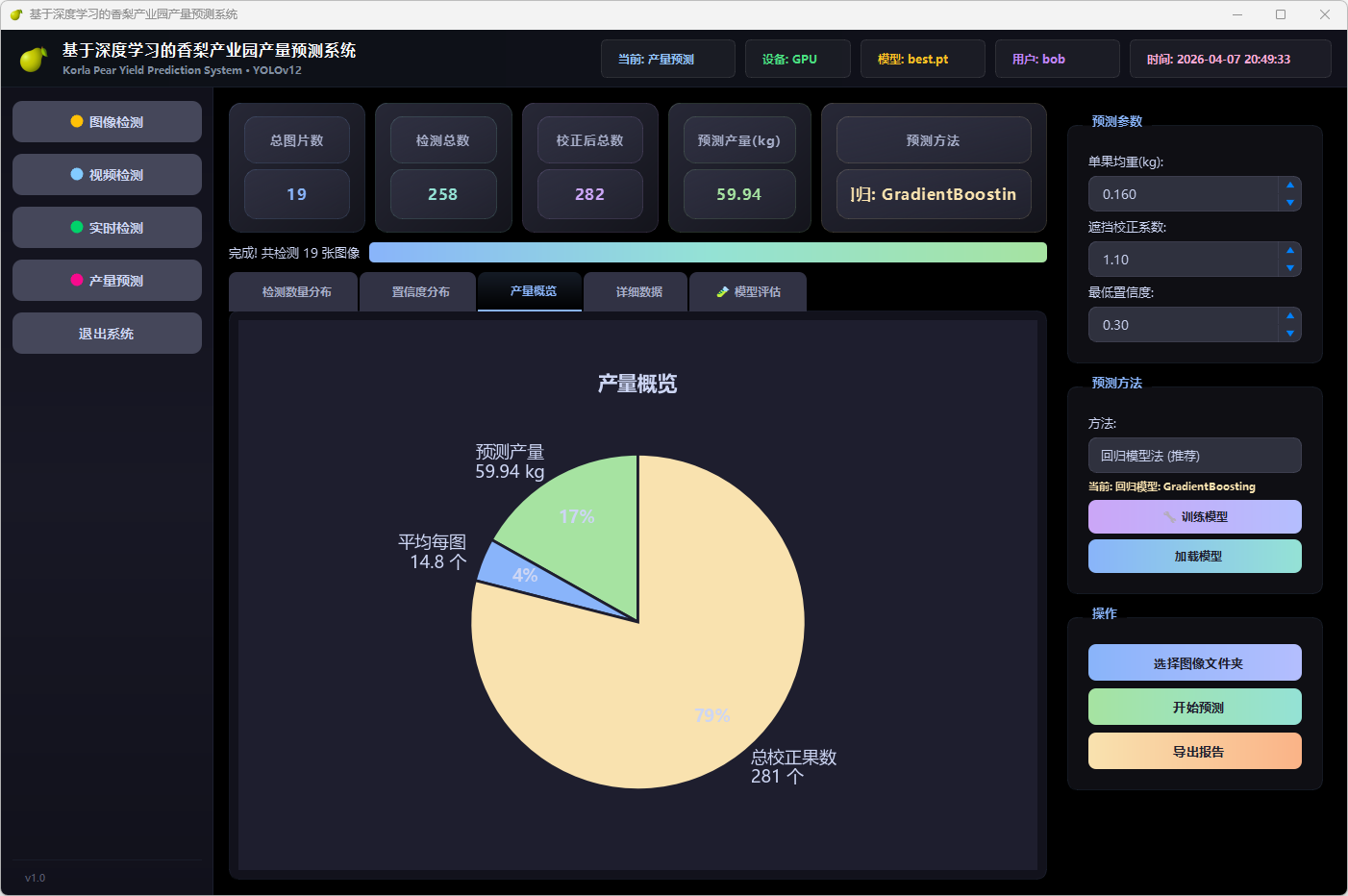Image resolution: width=1348 pixels, height=896 pixels.
Task: Click the detection progress bar
Action: [707, 253]
